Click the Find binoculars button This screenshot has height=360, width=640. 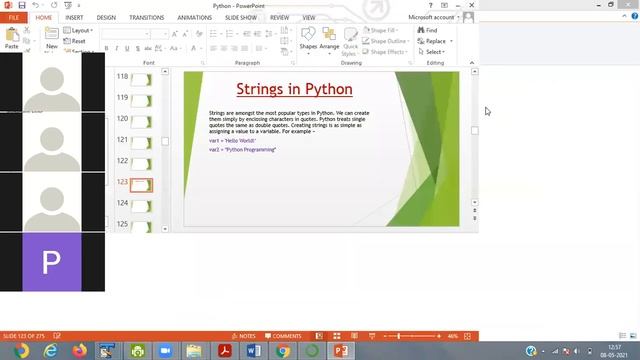pos(427,30)
